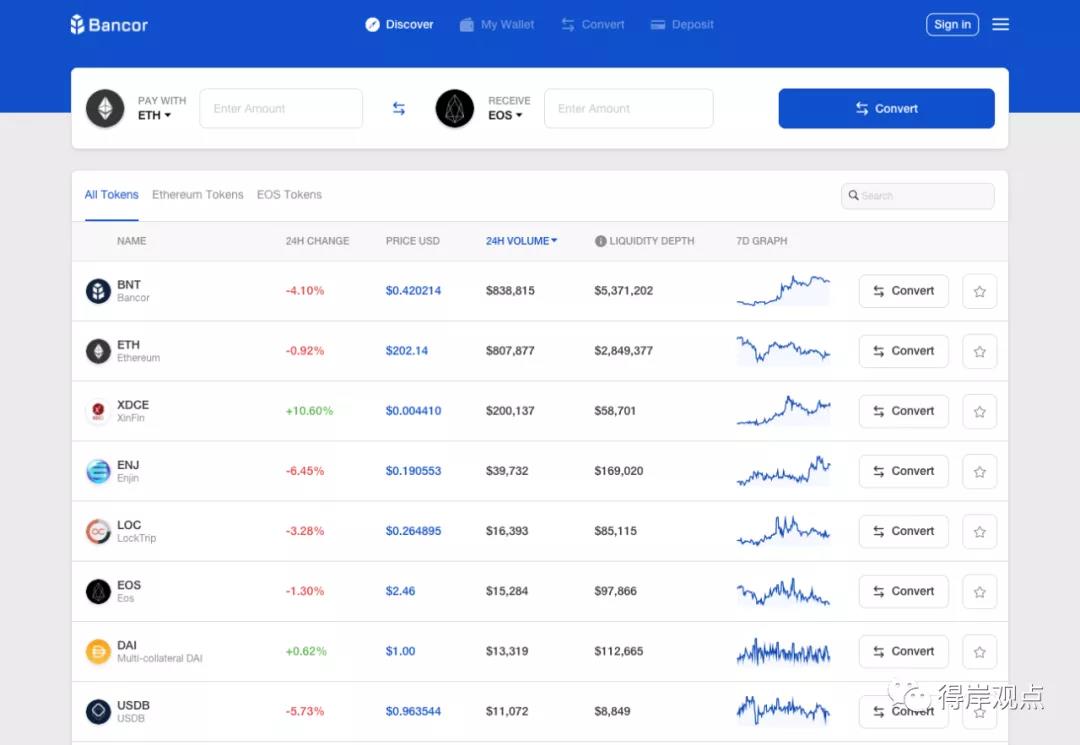
Task: Select the All Tokens tab
Action: [x=112, y=195]
